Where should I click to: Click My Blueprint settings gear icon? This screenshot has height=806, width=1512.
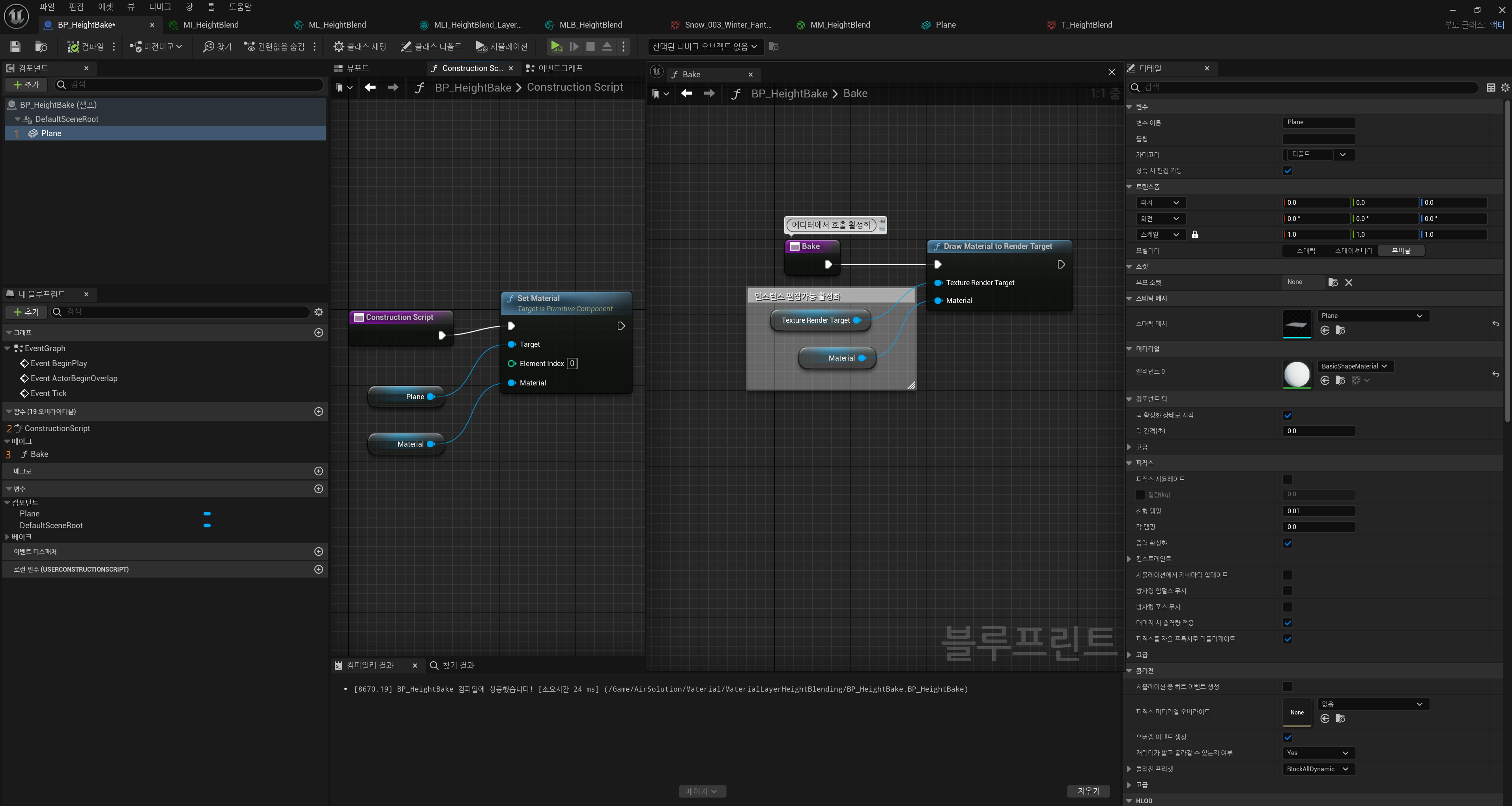[319, 312]
